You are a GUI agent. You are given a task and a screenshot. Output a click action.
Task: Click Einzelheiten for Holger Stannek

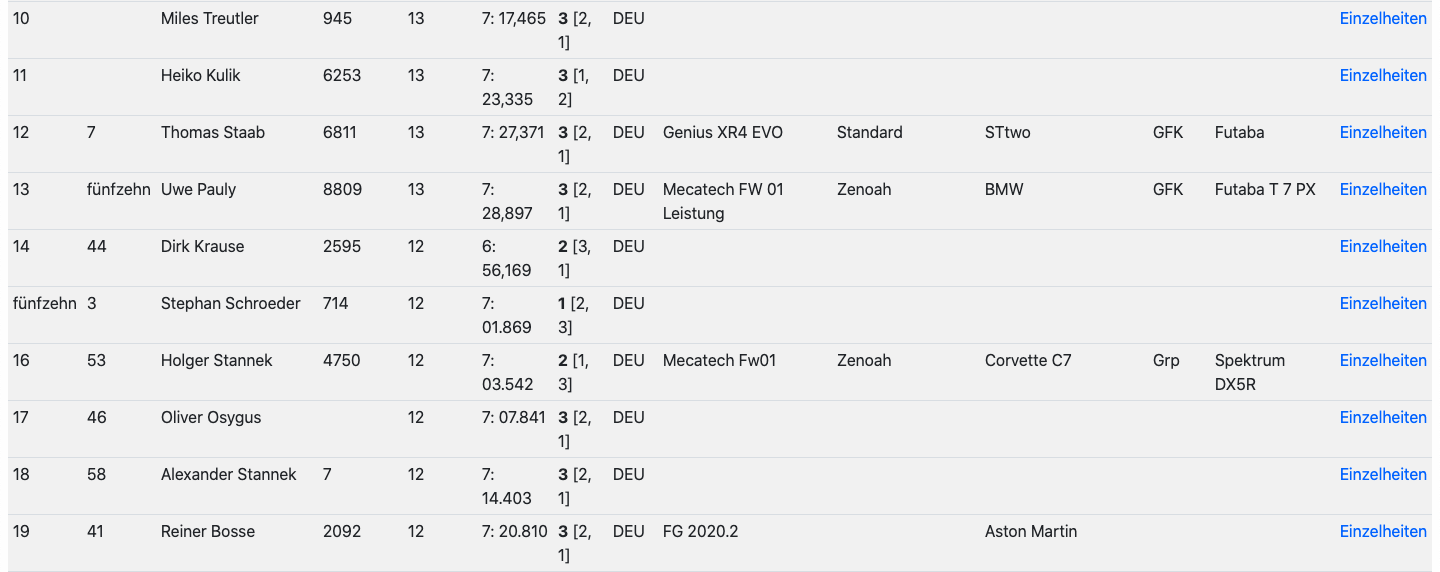tap(1383, 360)
